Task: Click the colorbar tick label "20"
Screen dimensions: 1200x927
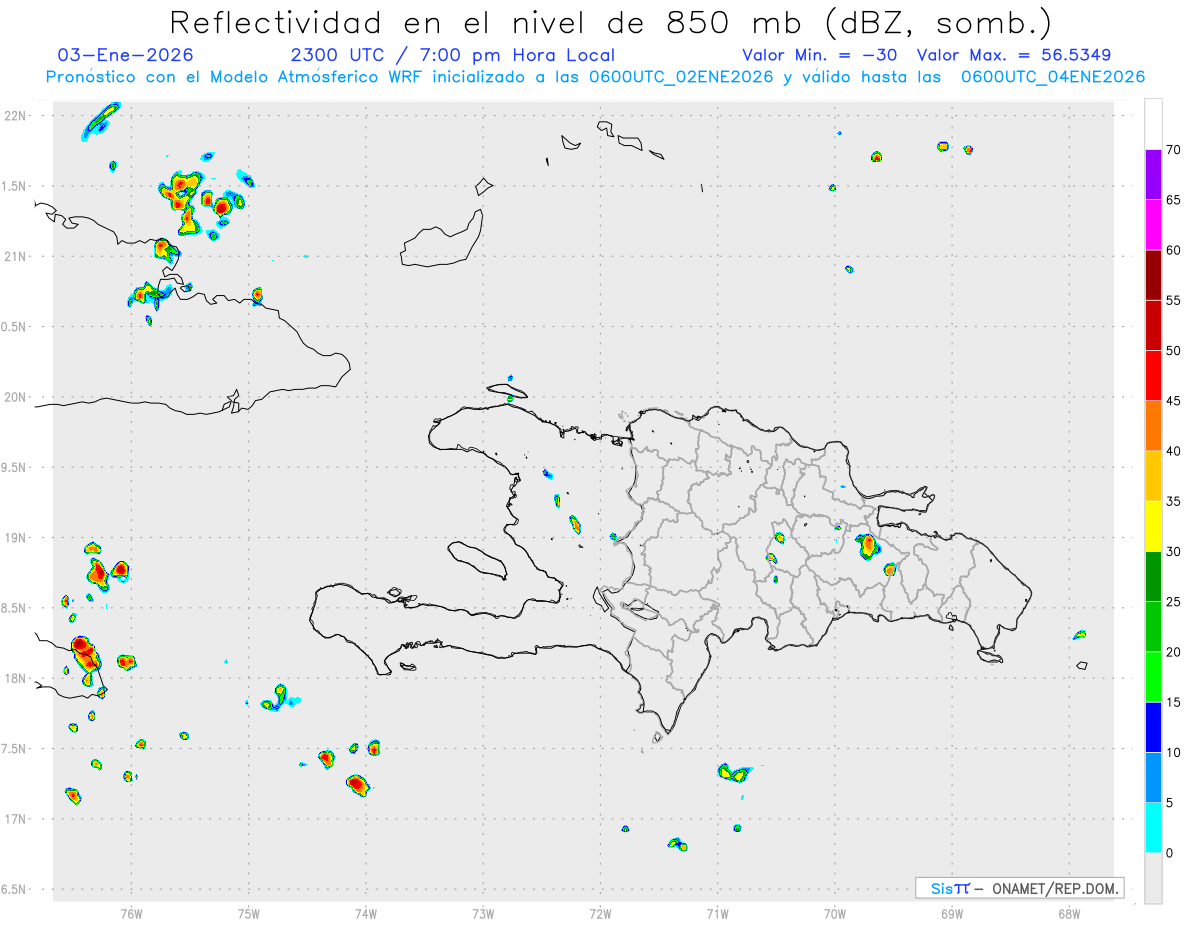Action: 1174,652
